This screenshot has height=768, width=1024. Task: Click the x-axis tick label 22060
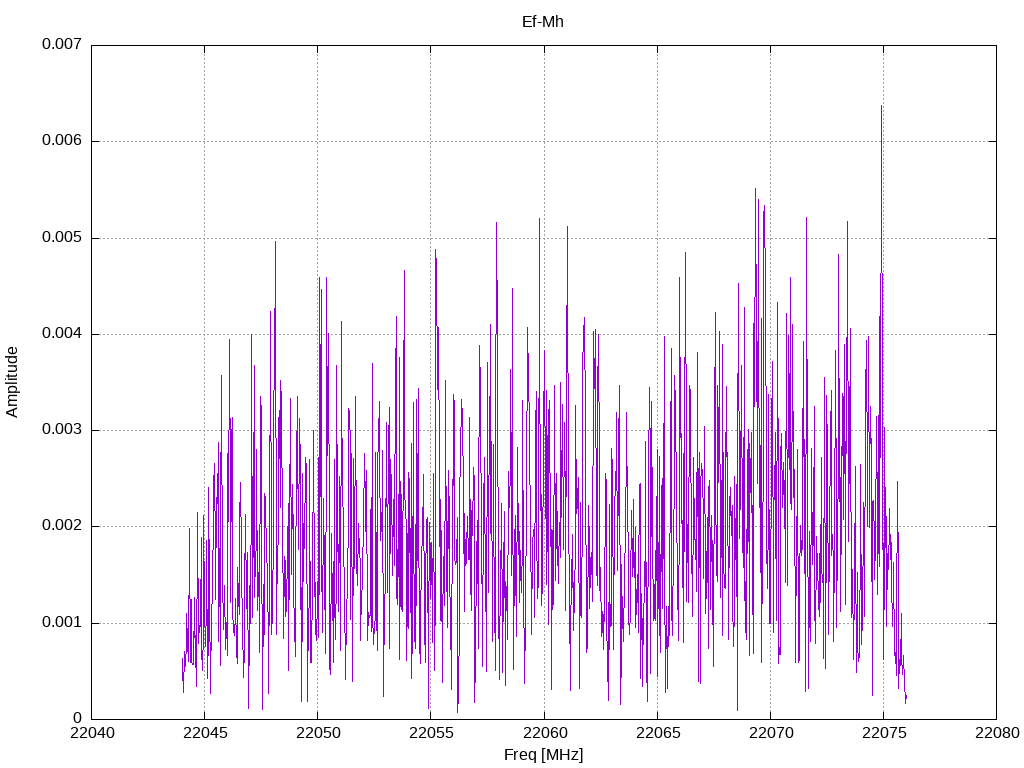click(544, 733)
